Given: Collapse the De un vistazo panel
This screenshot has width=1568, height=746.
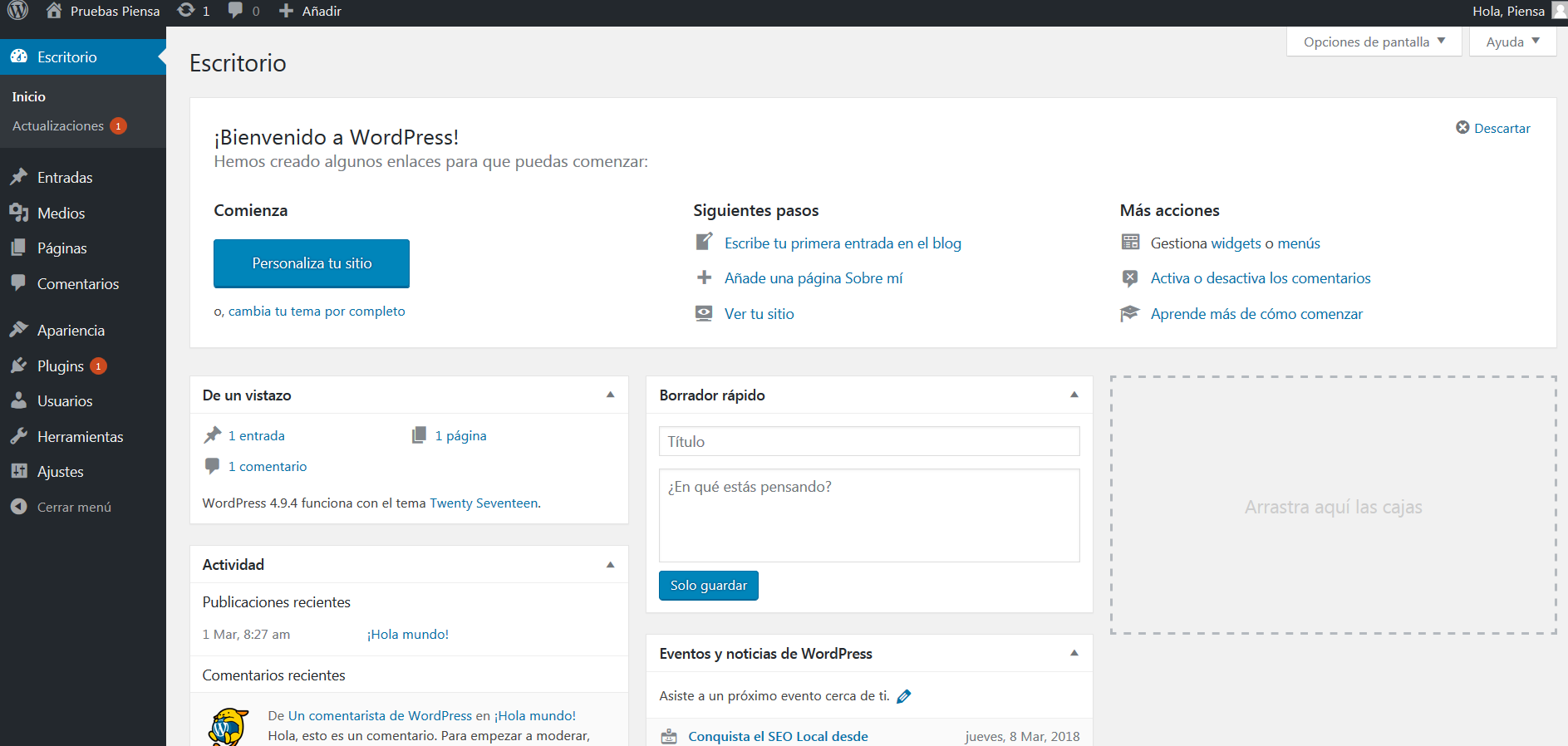Looking at the screenshot, I should (611, 395).
